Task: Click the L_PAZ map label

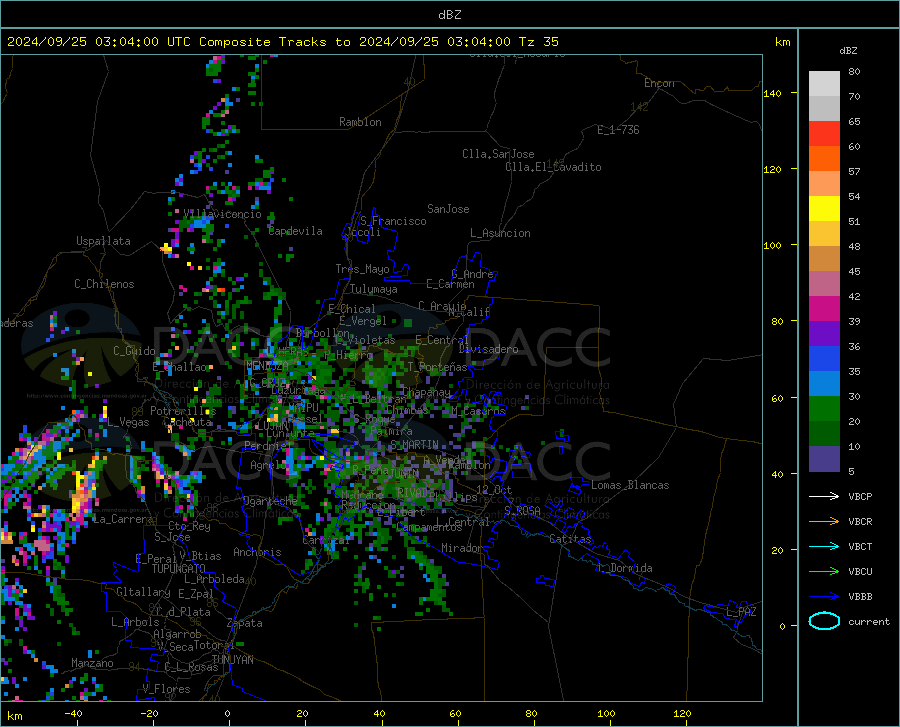Action: pos(741,612)
